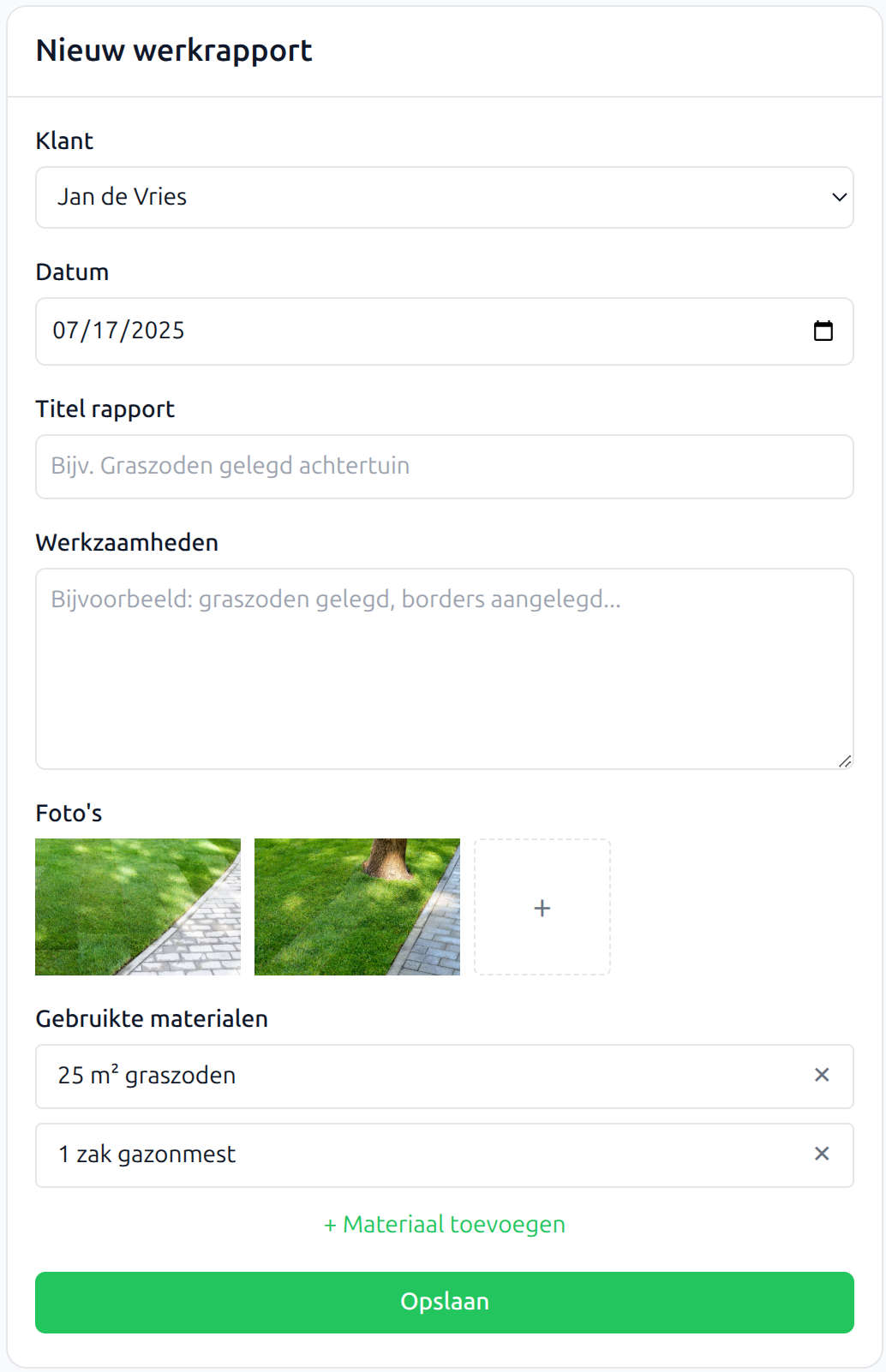Click the Gebruikte materialen label
Viewport: 886px width, 1372px height.
[152, 1018]
